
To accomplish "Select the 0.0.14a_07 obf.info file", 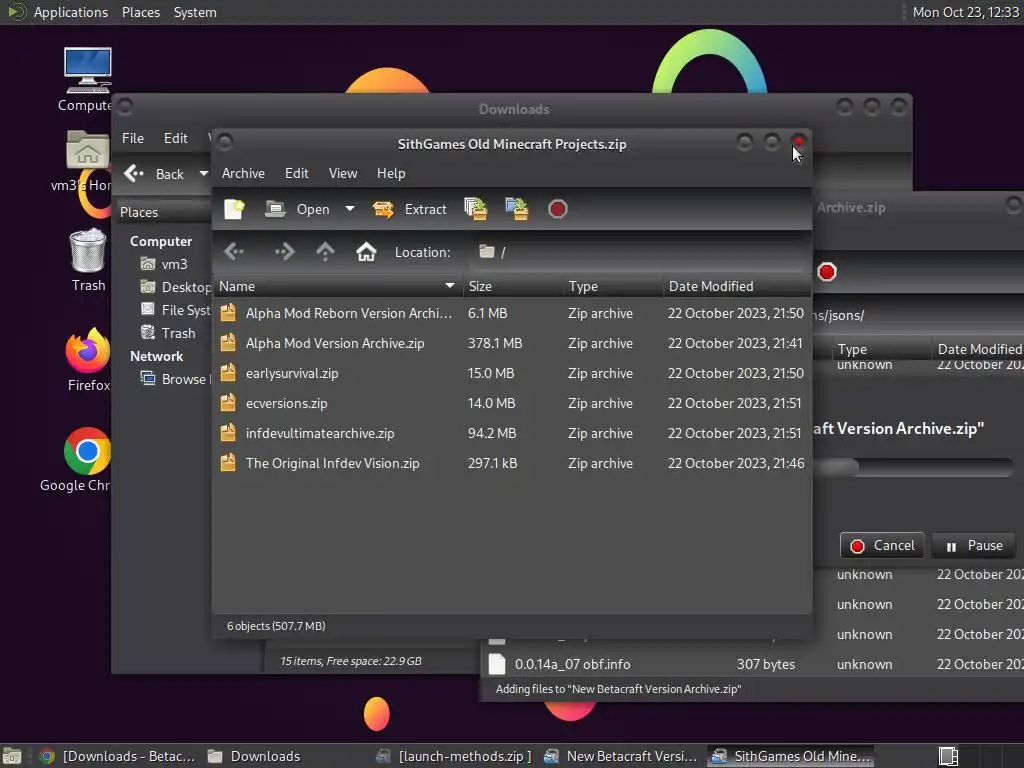I will (x=754, y=664).
